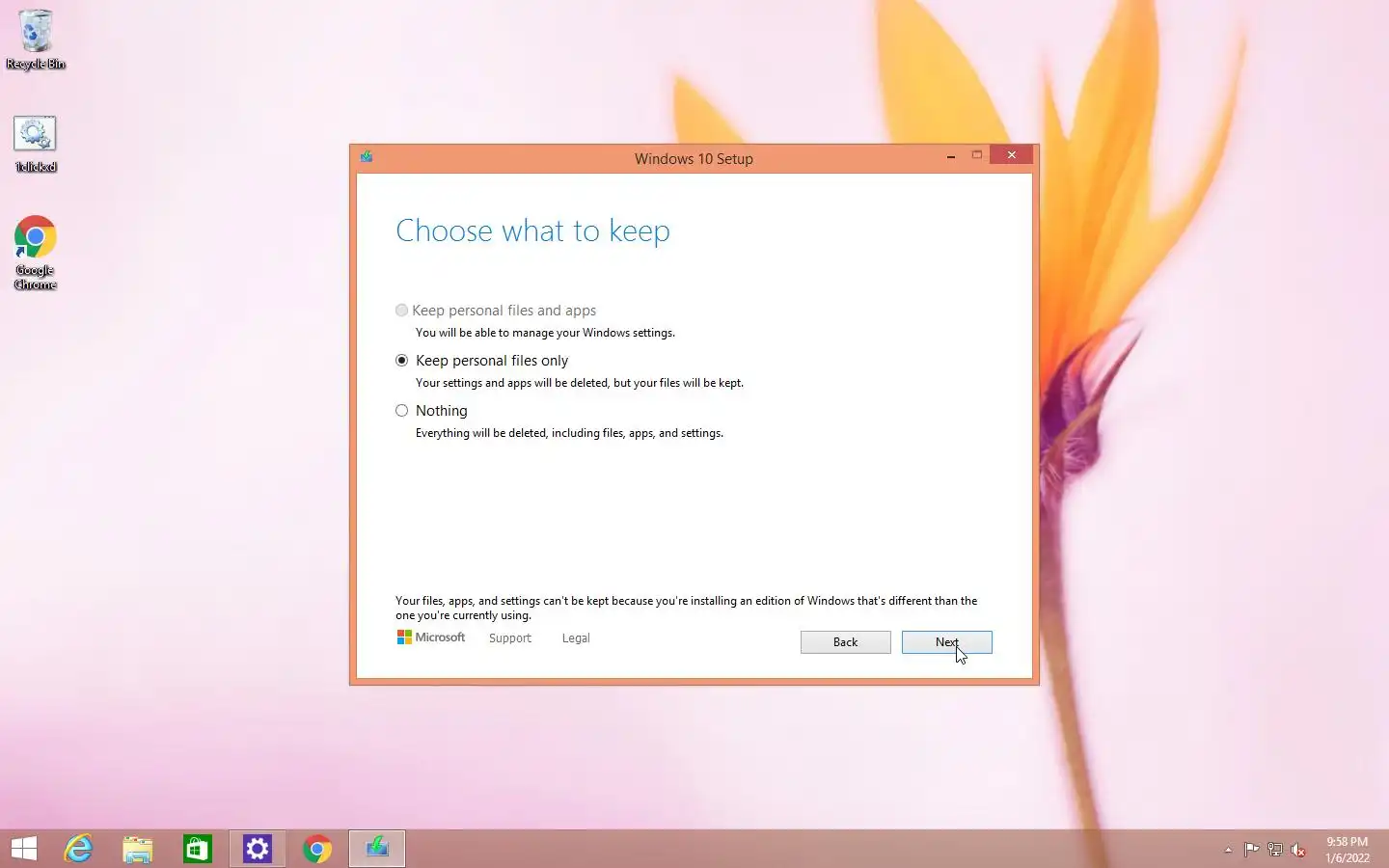Open the Support link
Viewport: 1389px width, 868px height.
click(510, 638)
